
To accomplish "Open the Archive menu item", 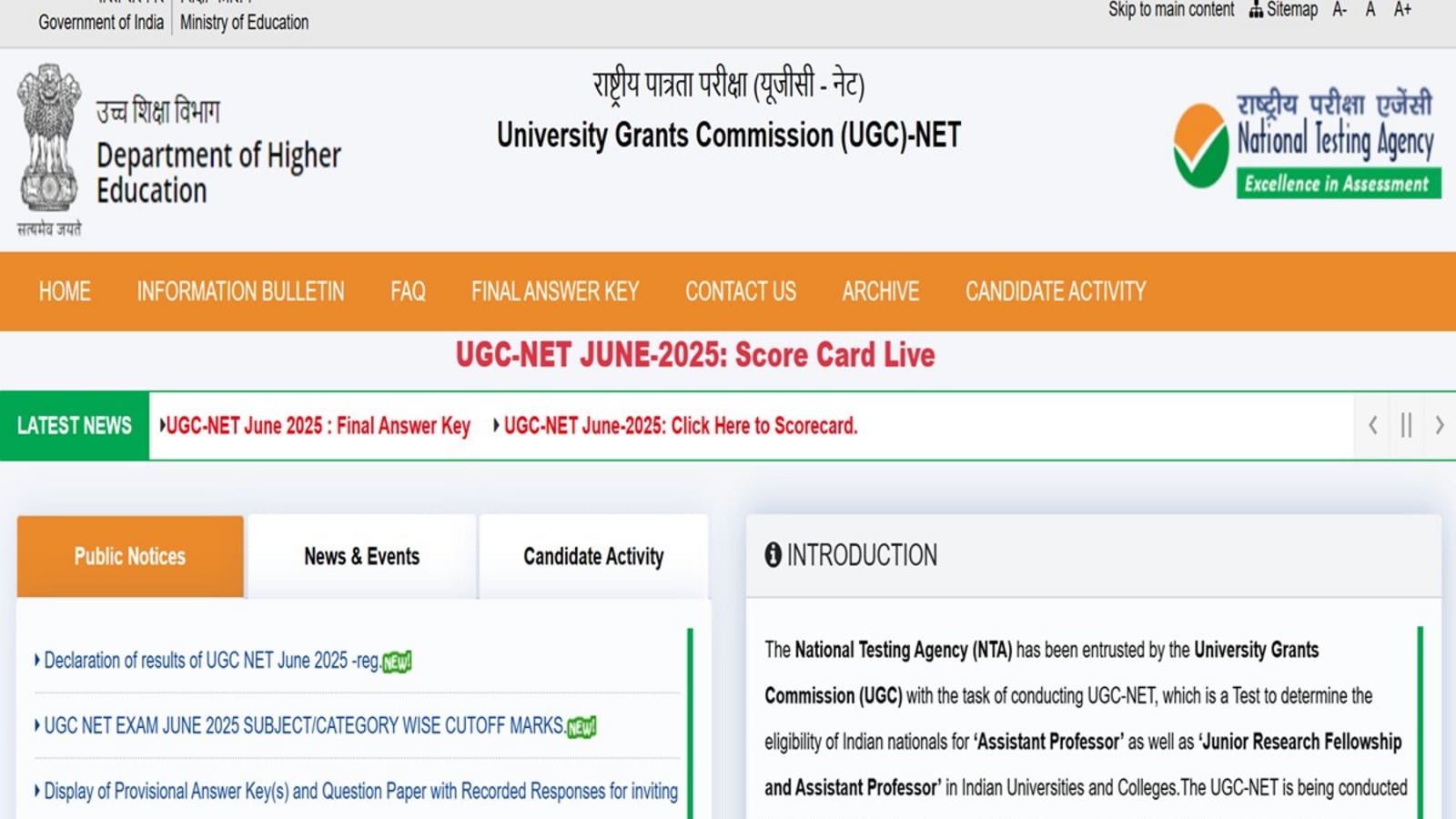I will tap(880, 291).
